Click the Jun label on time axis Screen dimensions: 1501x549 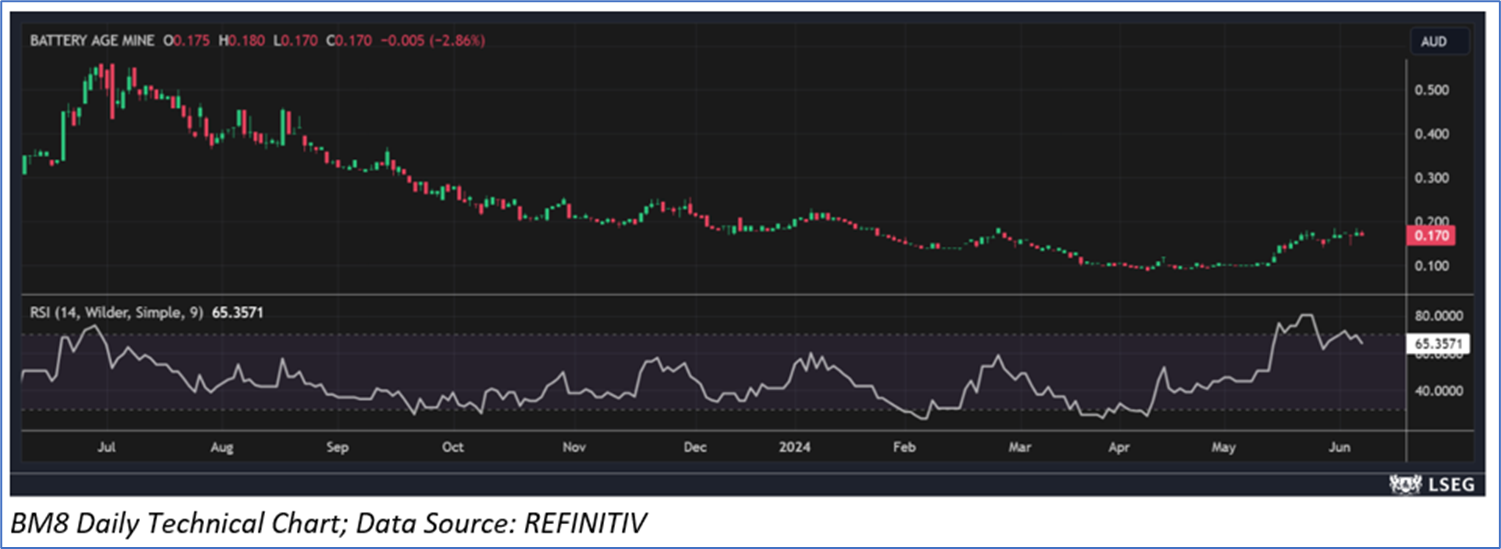[1342, 447]
